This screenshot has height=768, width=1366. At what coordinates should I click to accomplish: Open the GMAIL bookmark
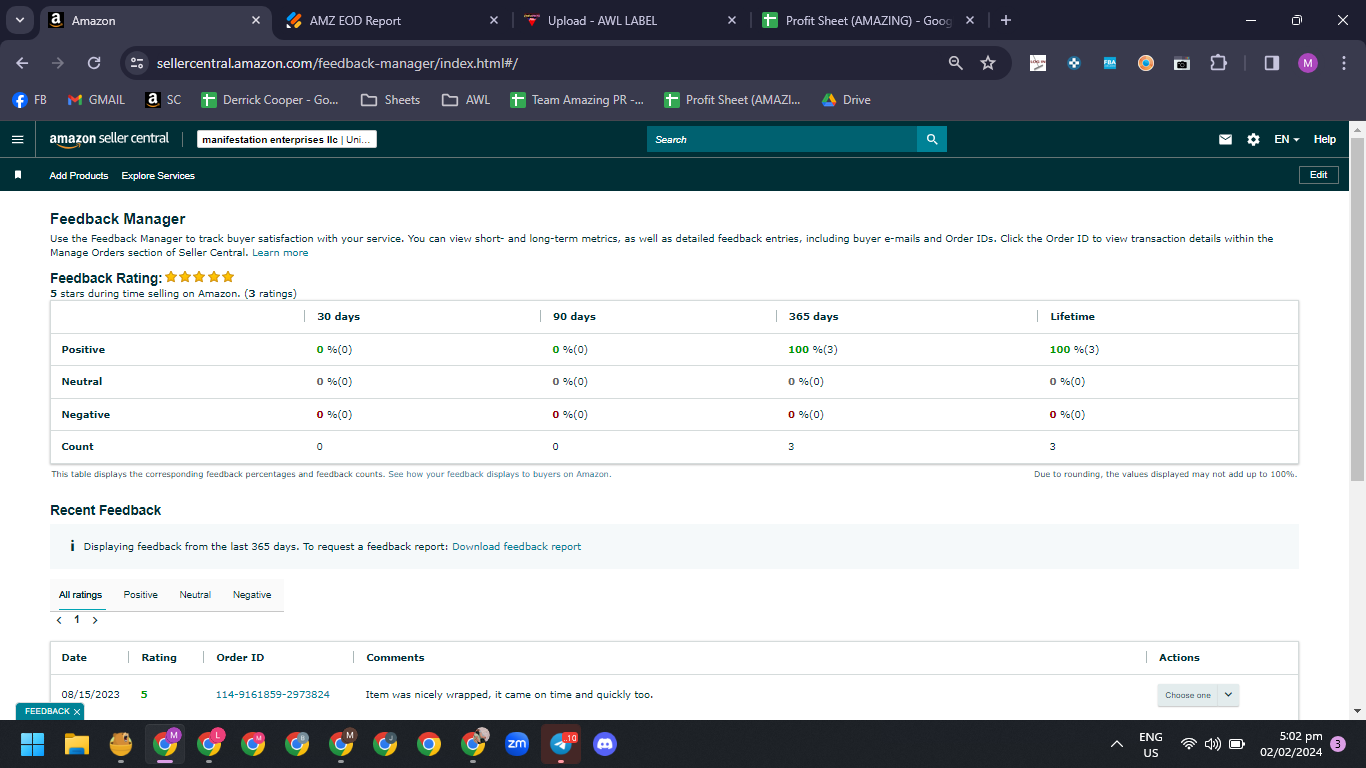(x=96, y=100)
